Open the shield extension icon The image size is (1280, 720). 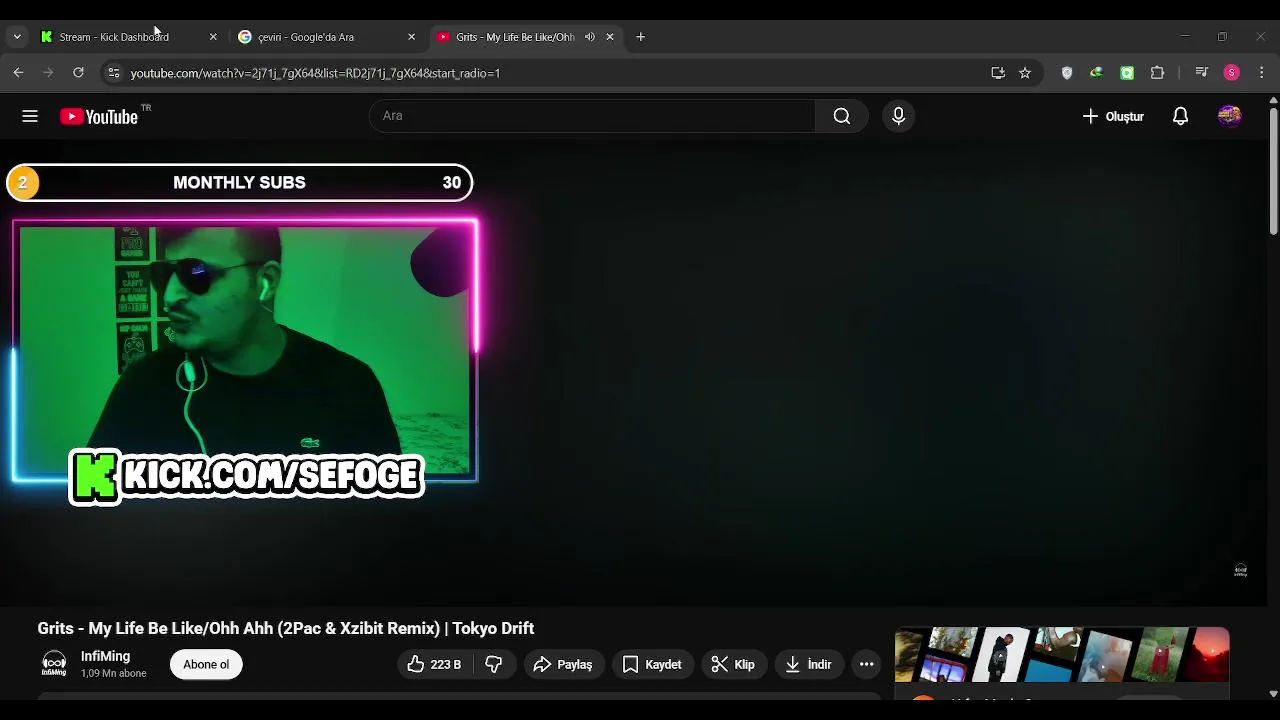click(x=1067, y=73)
